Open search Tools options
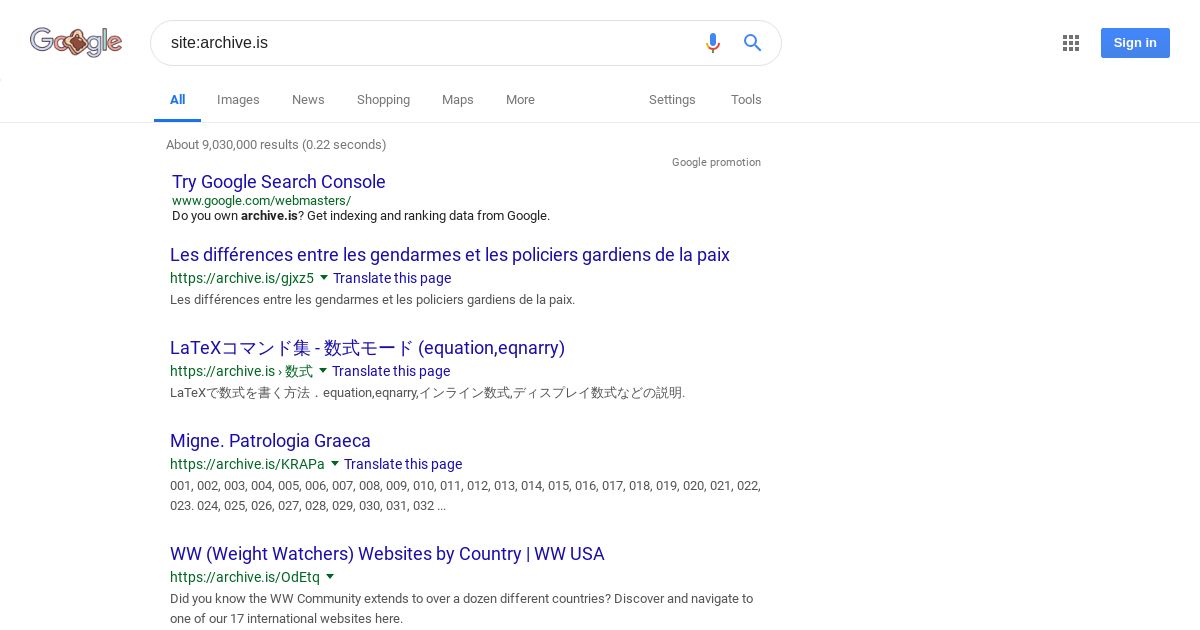This screenshot has height=630, width=1200. (x=746, y=100)
